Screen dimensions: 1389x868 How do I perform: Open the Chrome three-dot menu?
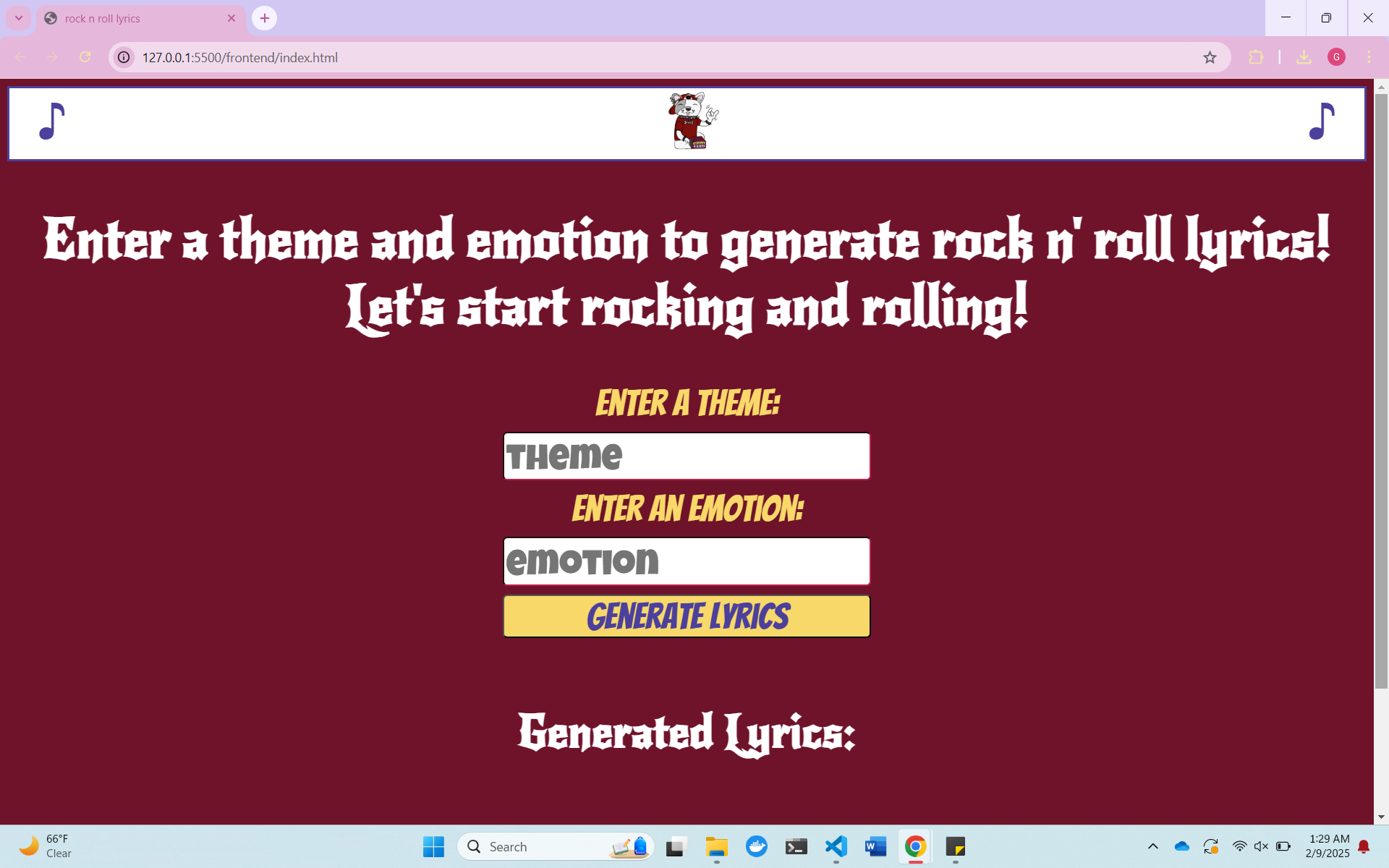click(x=1369, y=57)
